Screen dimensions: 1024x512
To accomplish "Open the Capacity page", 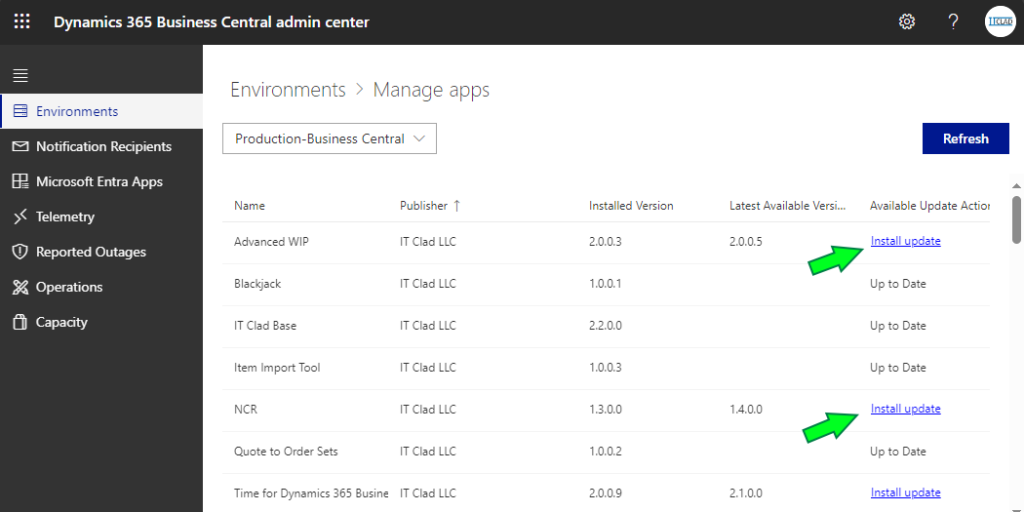I will click(x=61, y=323).
